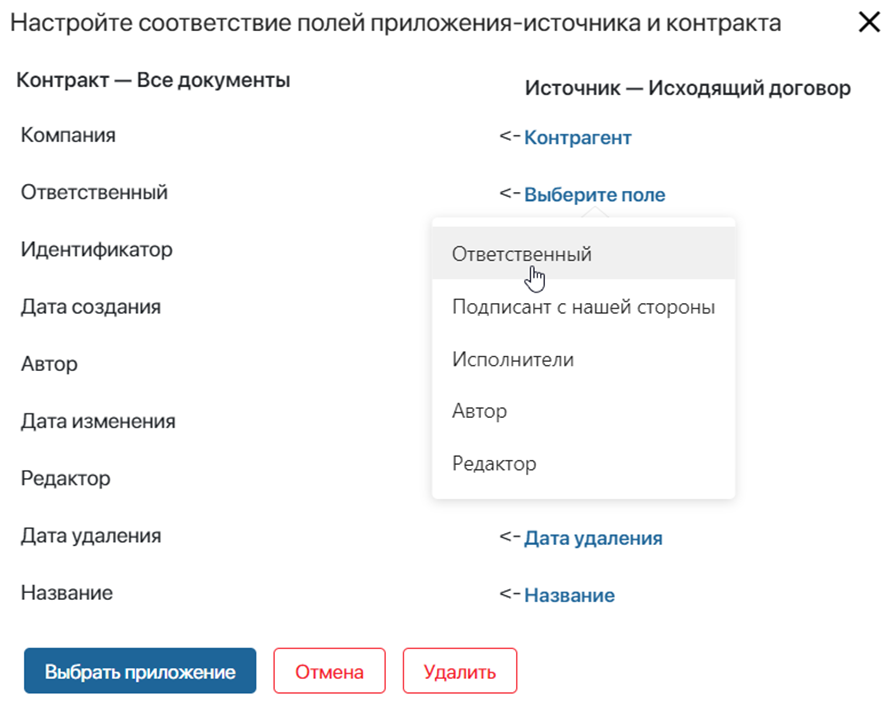Click the arrow beside Контрагент
The image size is (893, 705).
click(510, 136)
